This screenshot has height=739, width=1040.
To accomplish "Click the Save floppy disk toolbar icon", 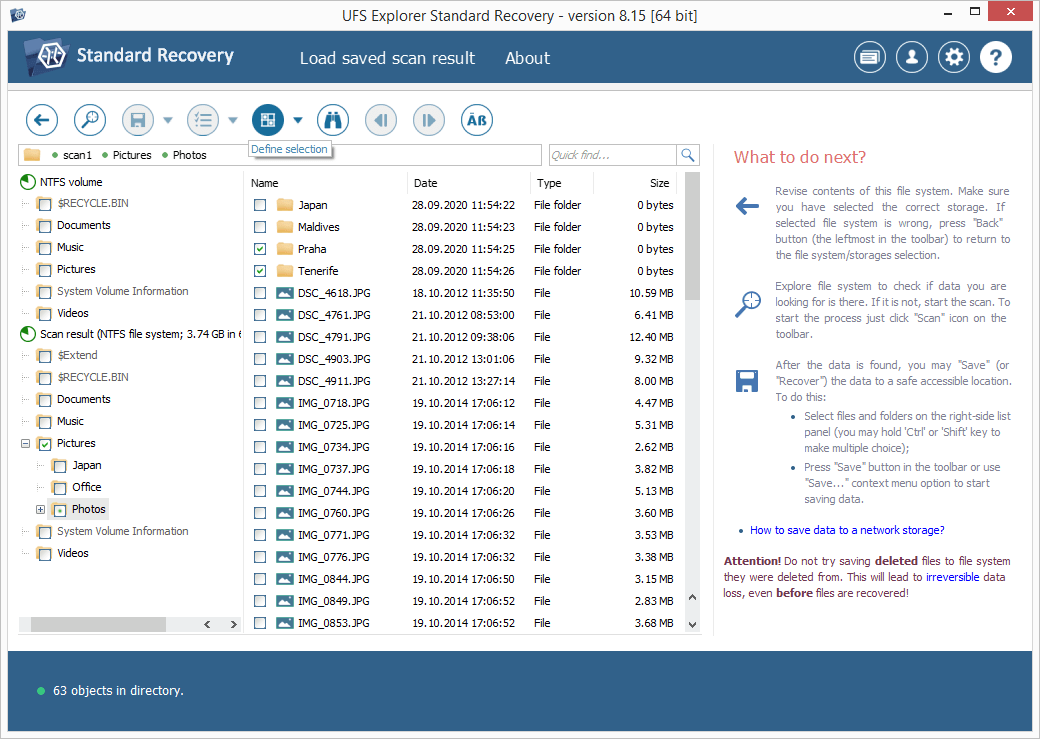I will pos(138,120).
